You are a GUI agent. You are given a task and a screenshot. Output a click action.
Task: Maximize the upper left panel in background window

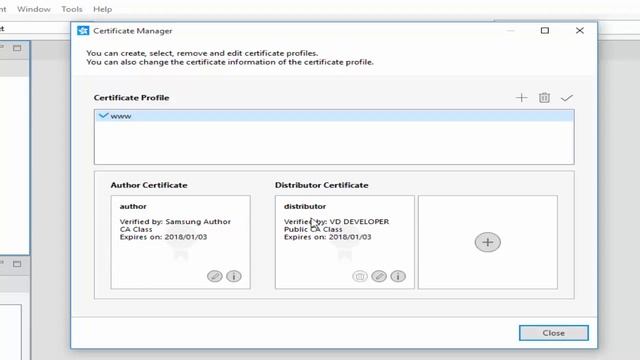point(17,48)
